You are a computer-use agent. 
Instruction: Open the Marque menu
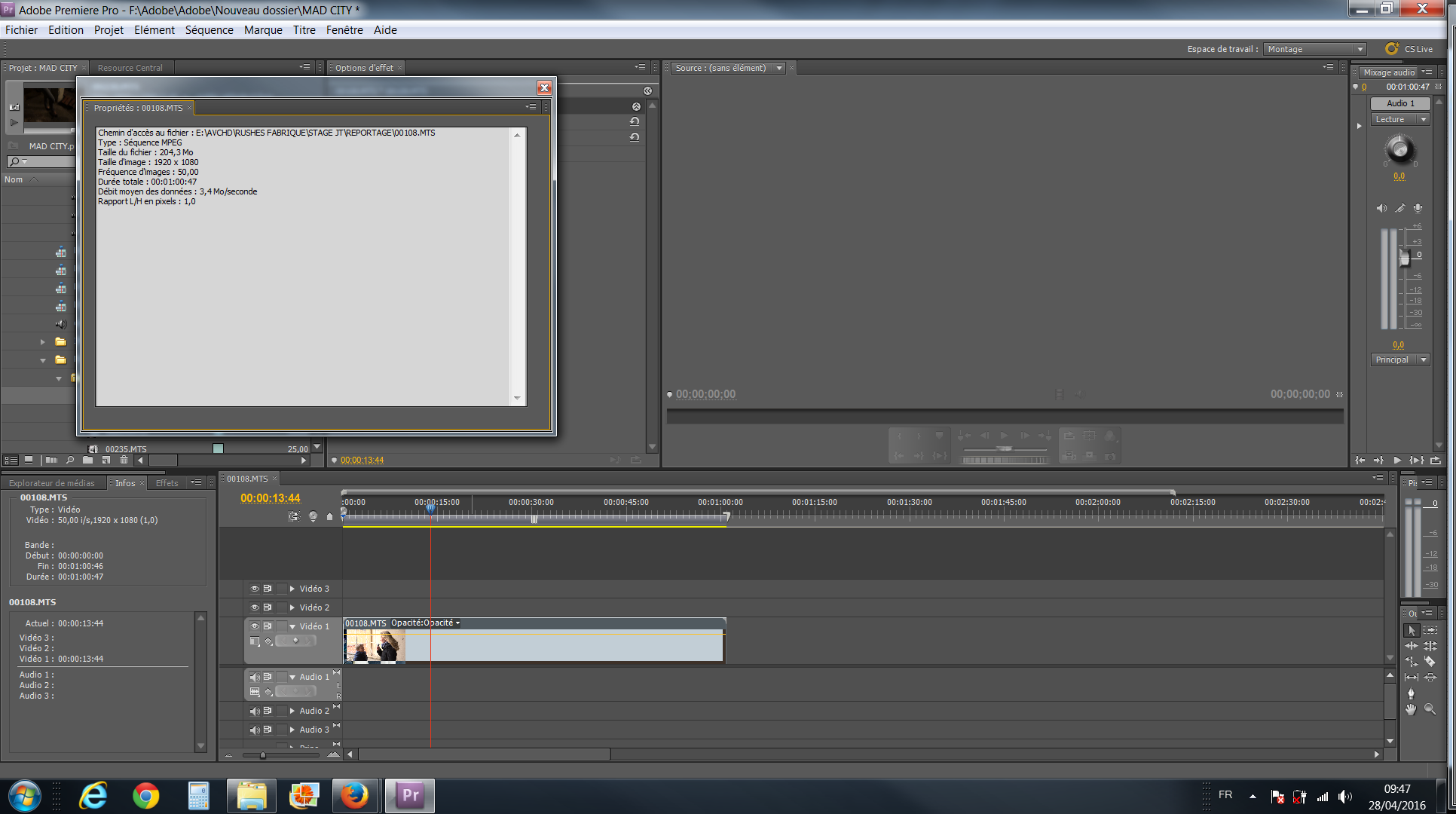pyautogui.click(x=263, y=30)
